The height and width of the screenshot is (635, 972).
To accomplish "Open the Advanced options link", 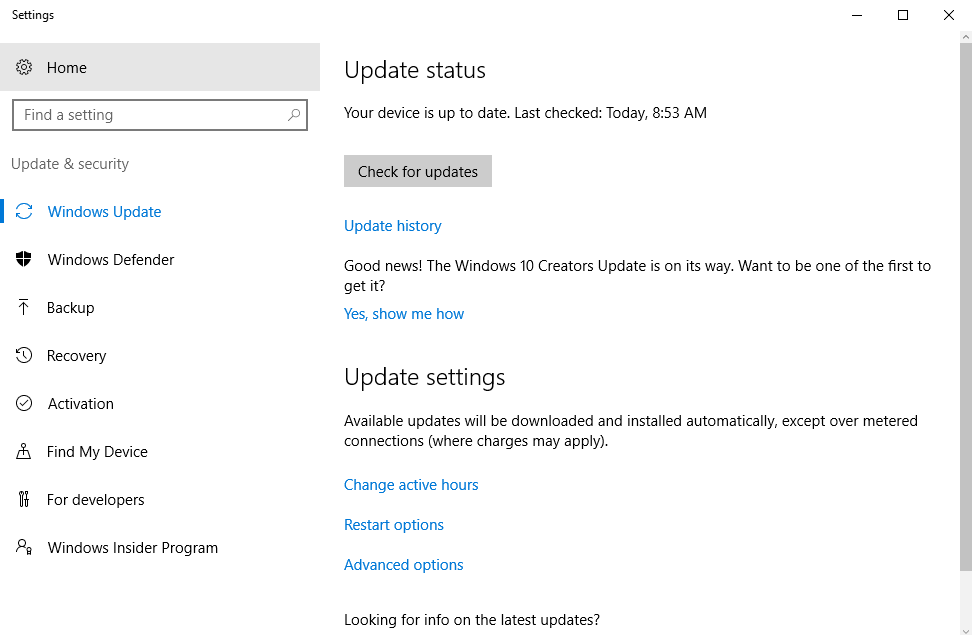I will point(404,565).
